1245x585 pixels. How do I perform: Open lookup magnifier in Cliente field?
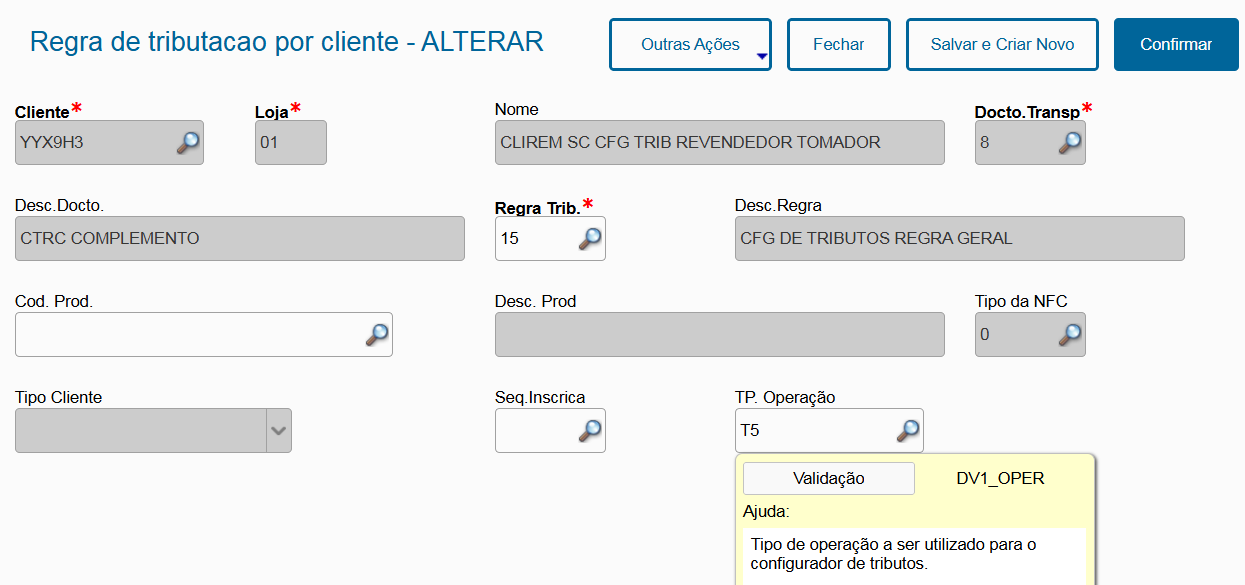coord(188,143)
